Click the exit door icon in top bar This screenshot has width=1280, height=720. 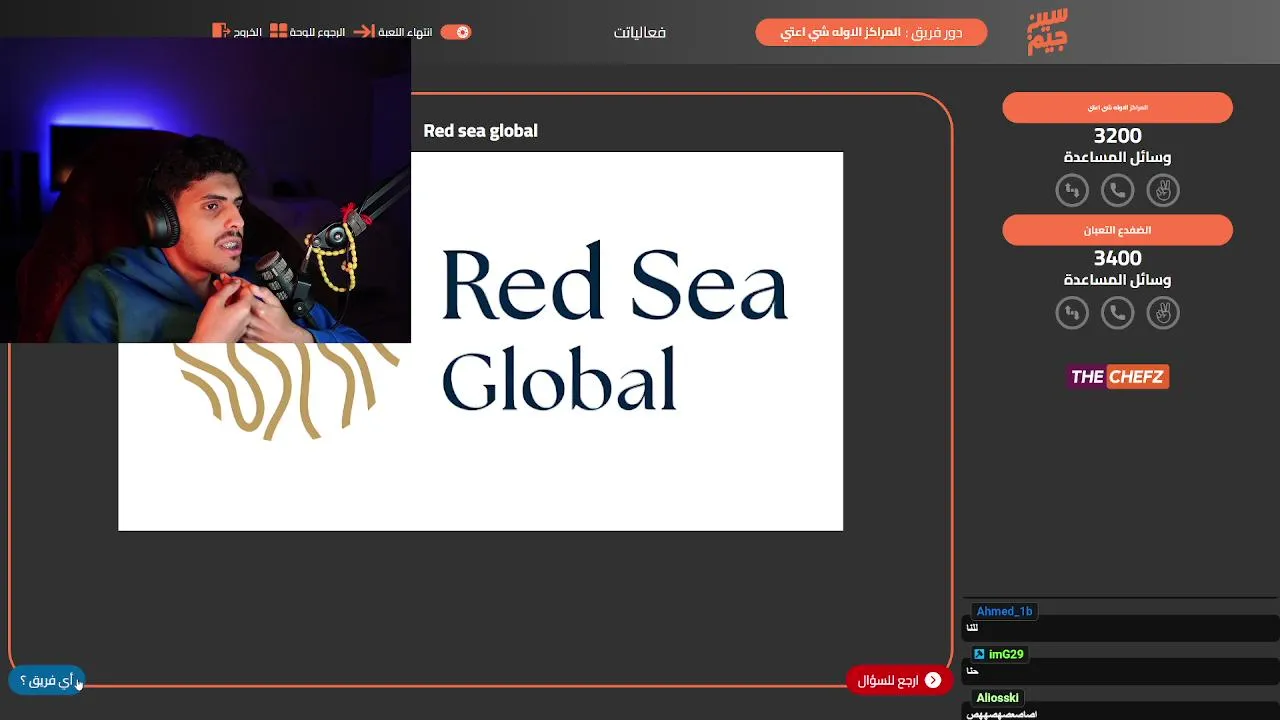coord(220,31)
